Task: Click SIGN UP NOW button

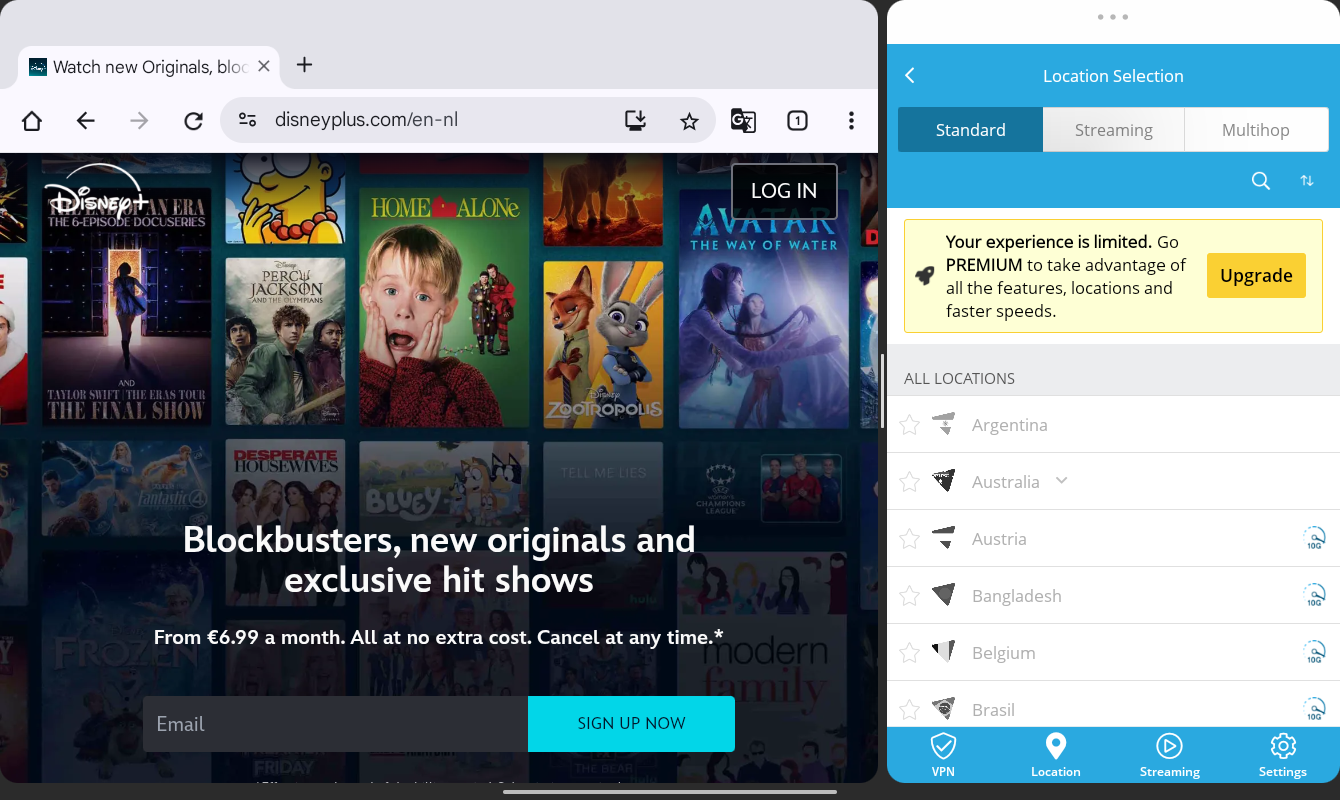Action: coord(631,724)
